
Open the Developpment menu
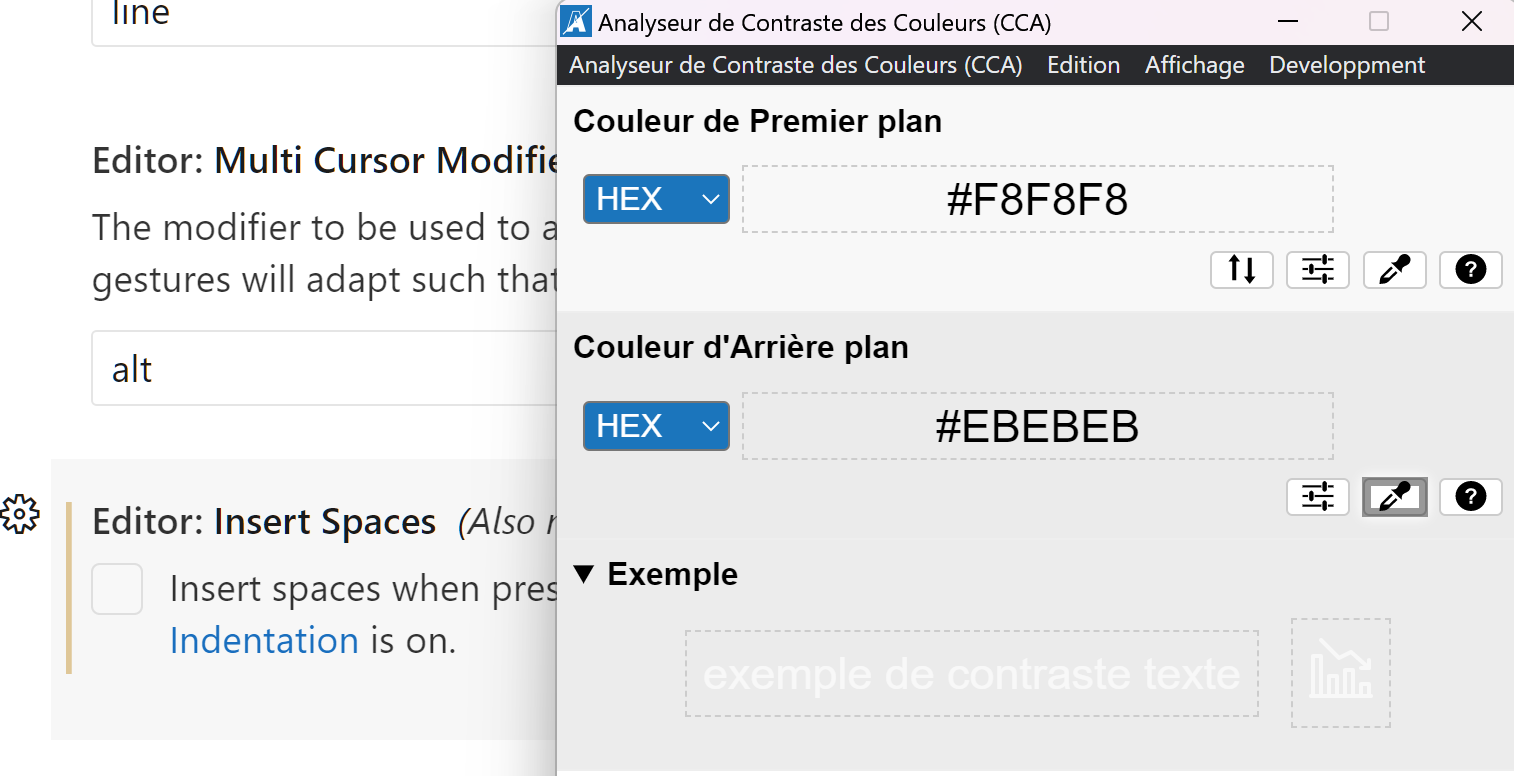pyautogui.click(x=1346, y=64)
